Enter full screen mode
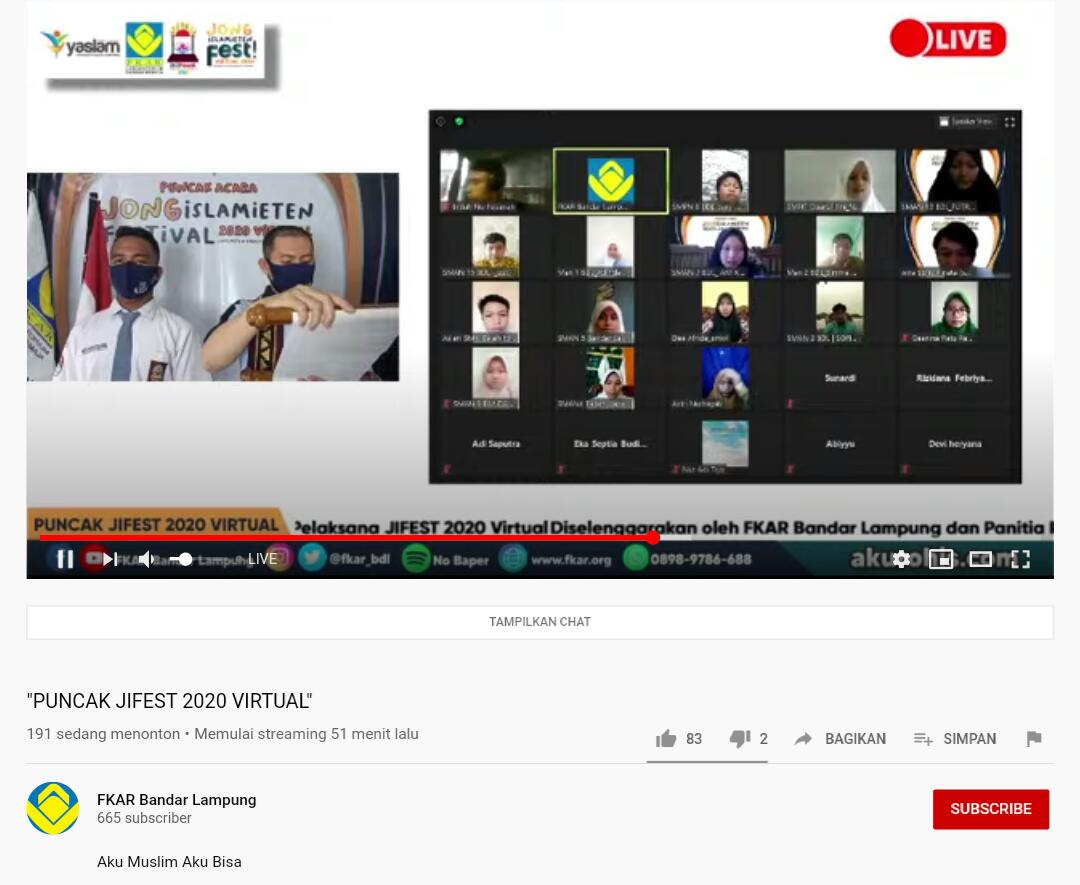Image resolution: width=1080 pixels, height=885 pixels. (x=1021, y=559)
